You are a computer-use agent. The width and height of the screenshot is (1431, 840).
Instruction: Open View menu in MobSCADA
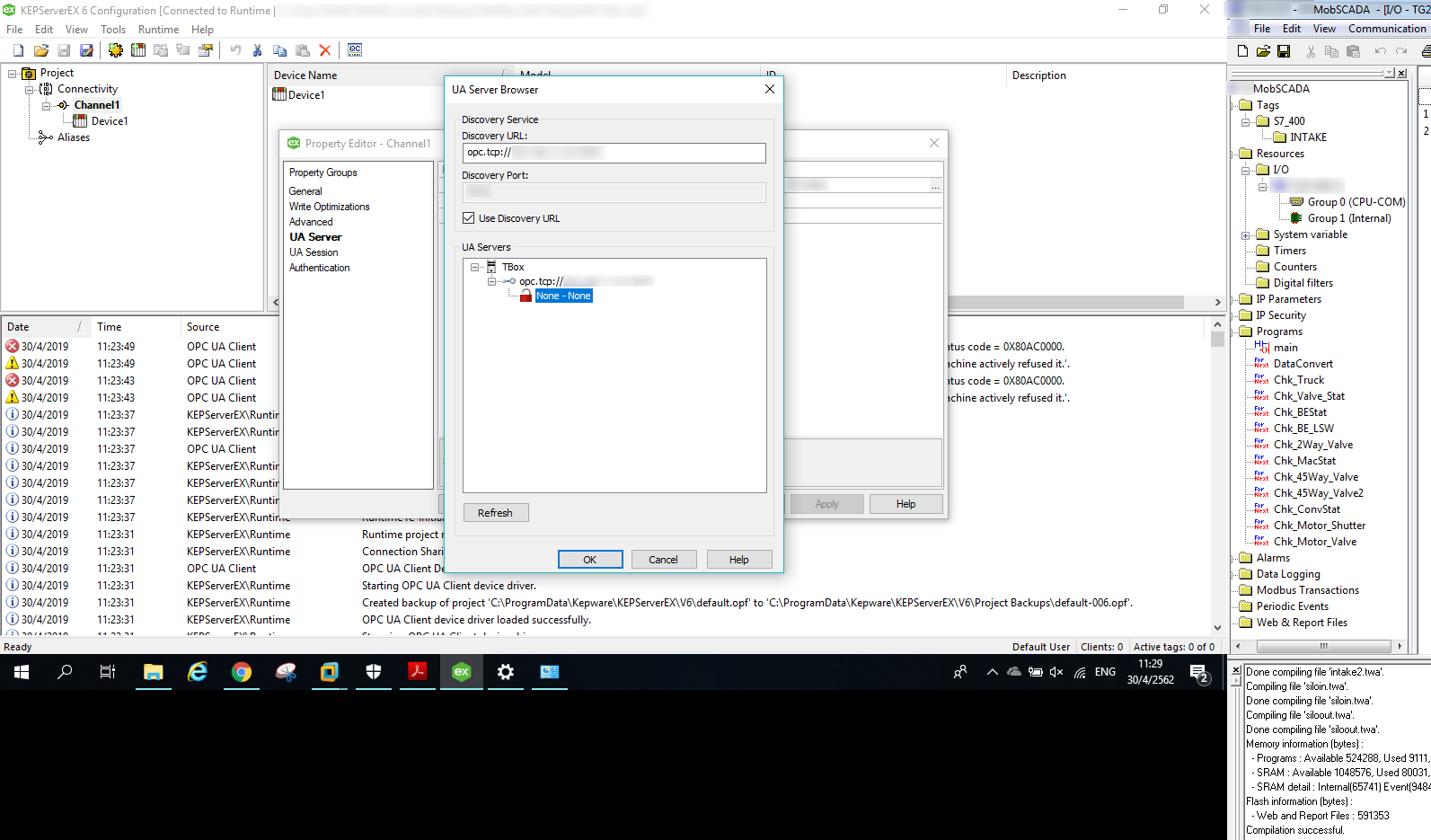(x=1324, y=29)
